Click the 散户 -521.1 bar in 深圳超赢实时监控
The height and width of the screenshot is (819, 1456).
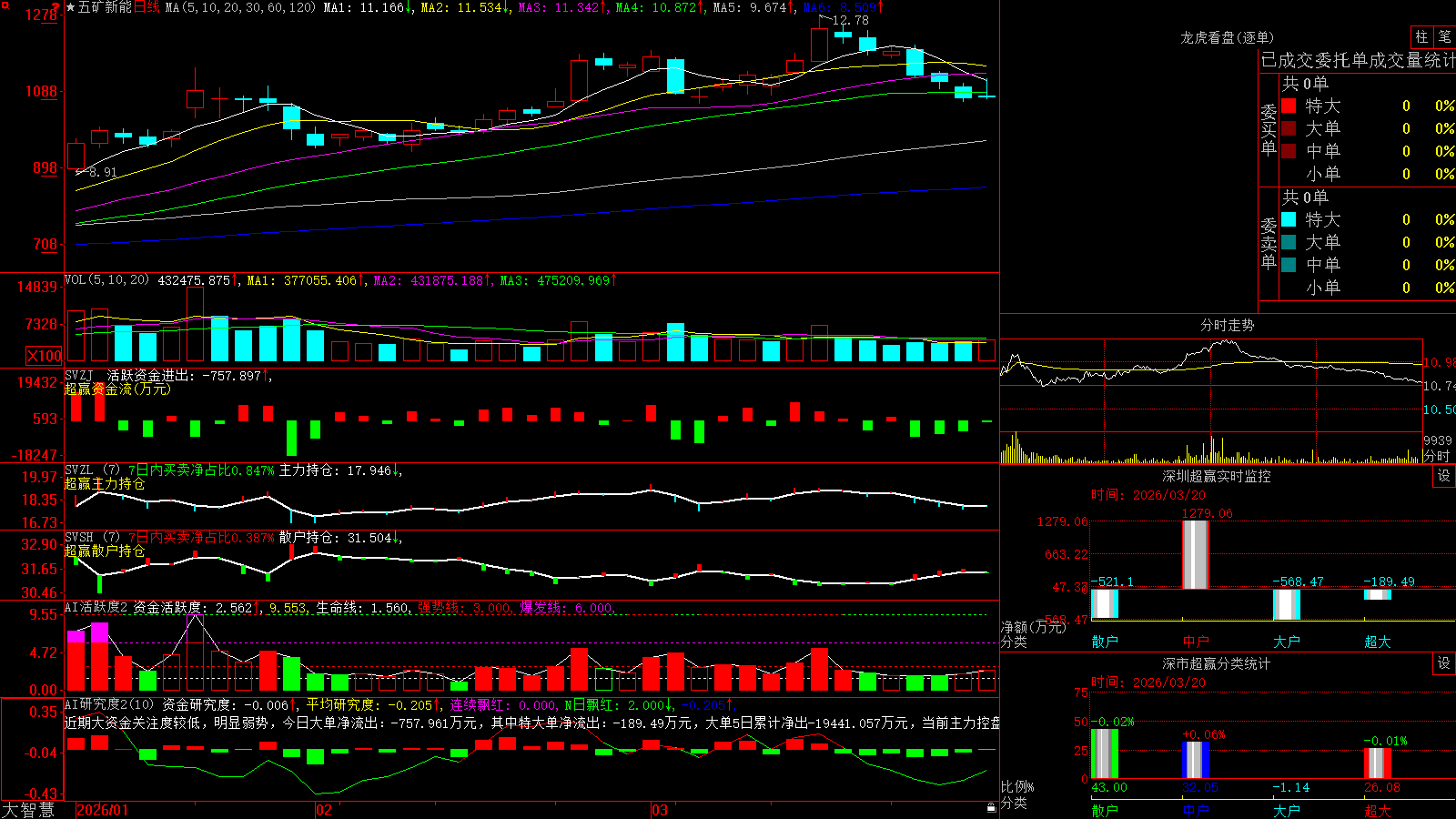[x=1105, y=604]
